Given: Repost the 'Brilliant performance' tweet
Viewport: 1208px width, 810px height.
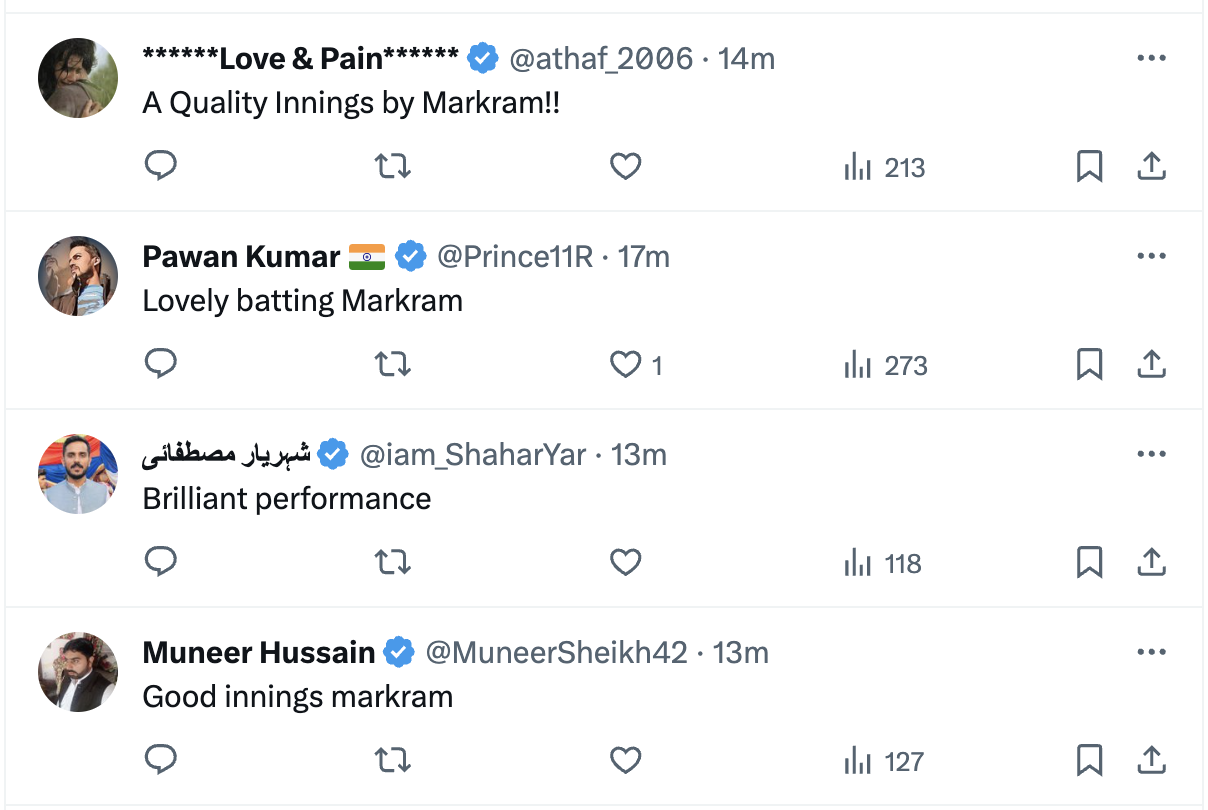Looking at the screenshot, I should [392, 562].
